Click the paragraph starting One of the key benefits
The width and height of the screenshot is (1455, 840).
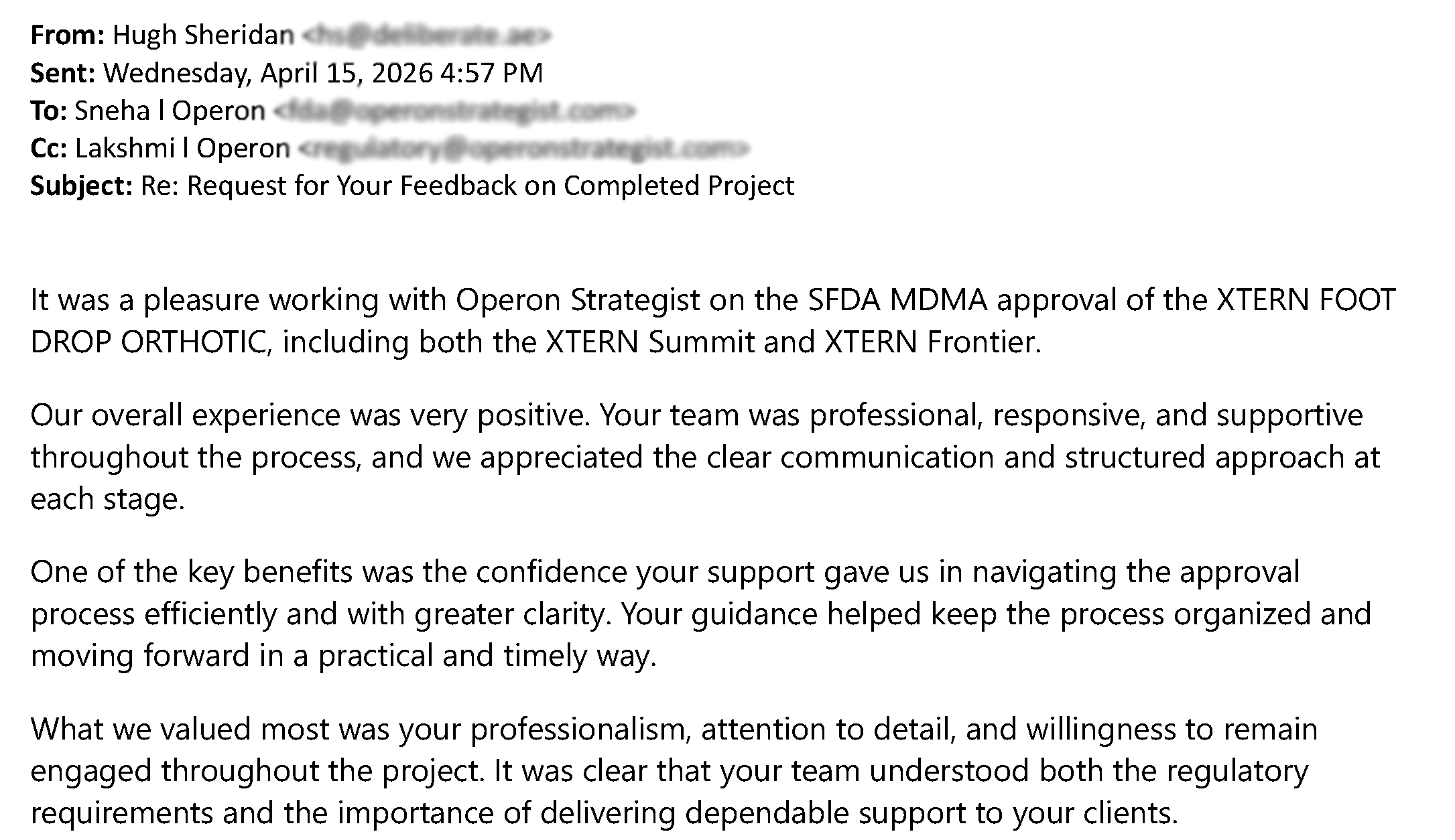(x=701, y=614)
